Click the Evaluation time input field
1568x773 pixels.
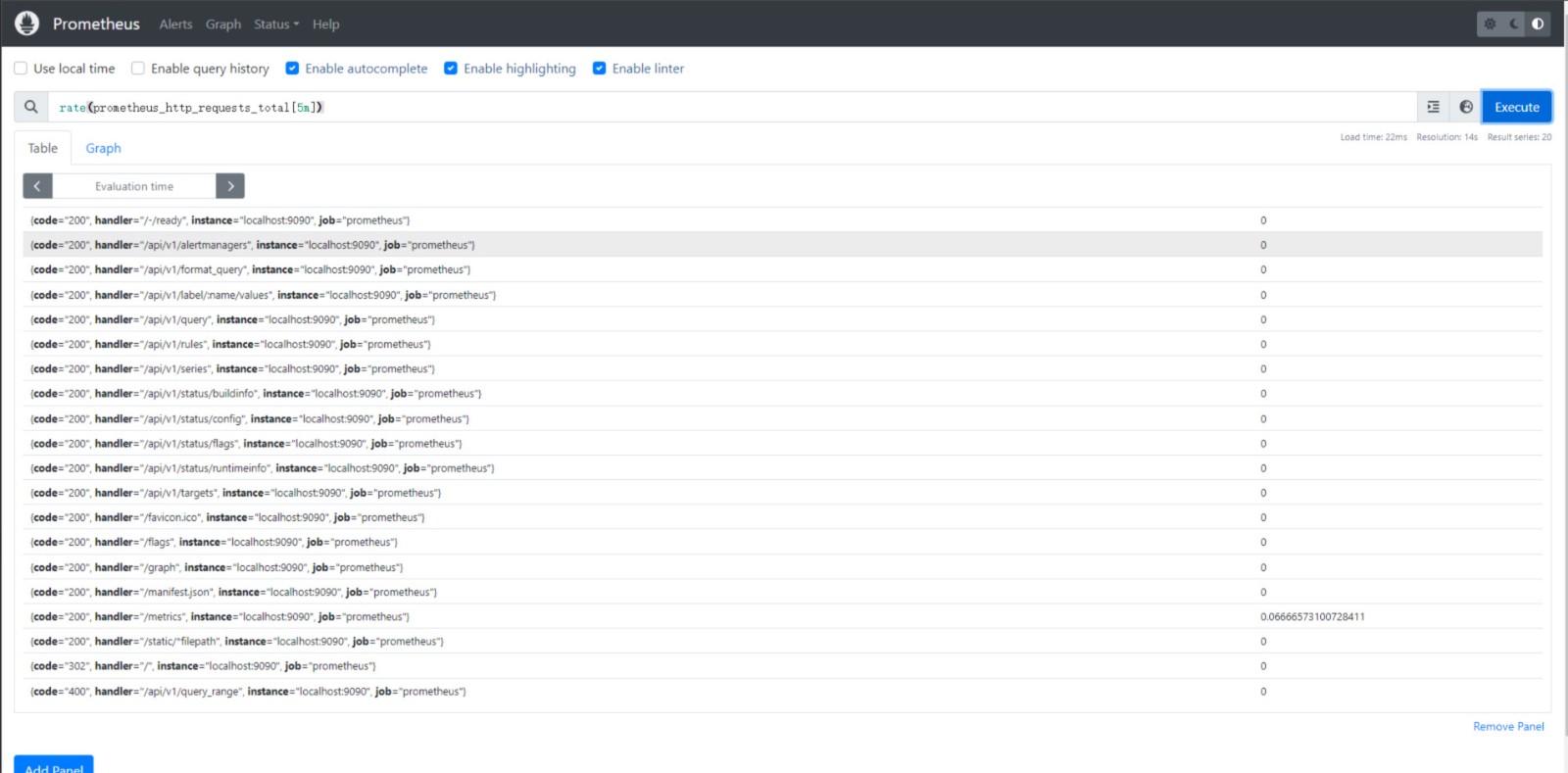point(134,186)
